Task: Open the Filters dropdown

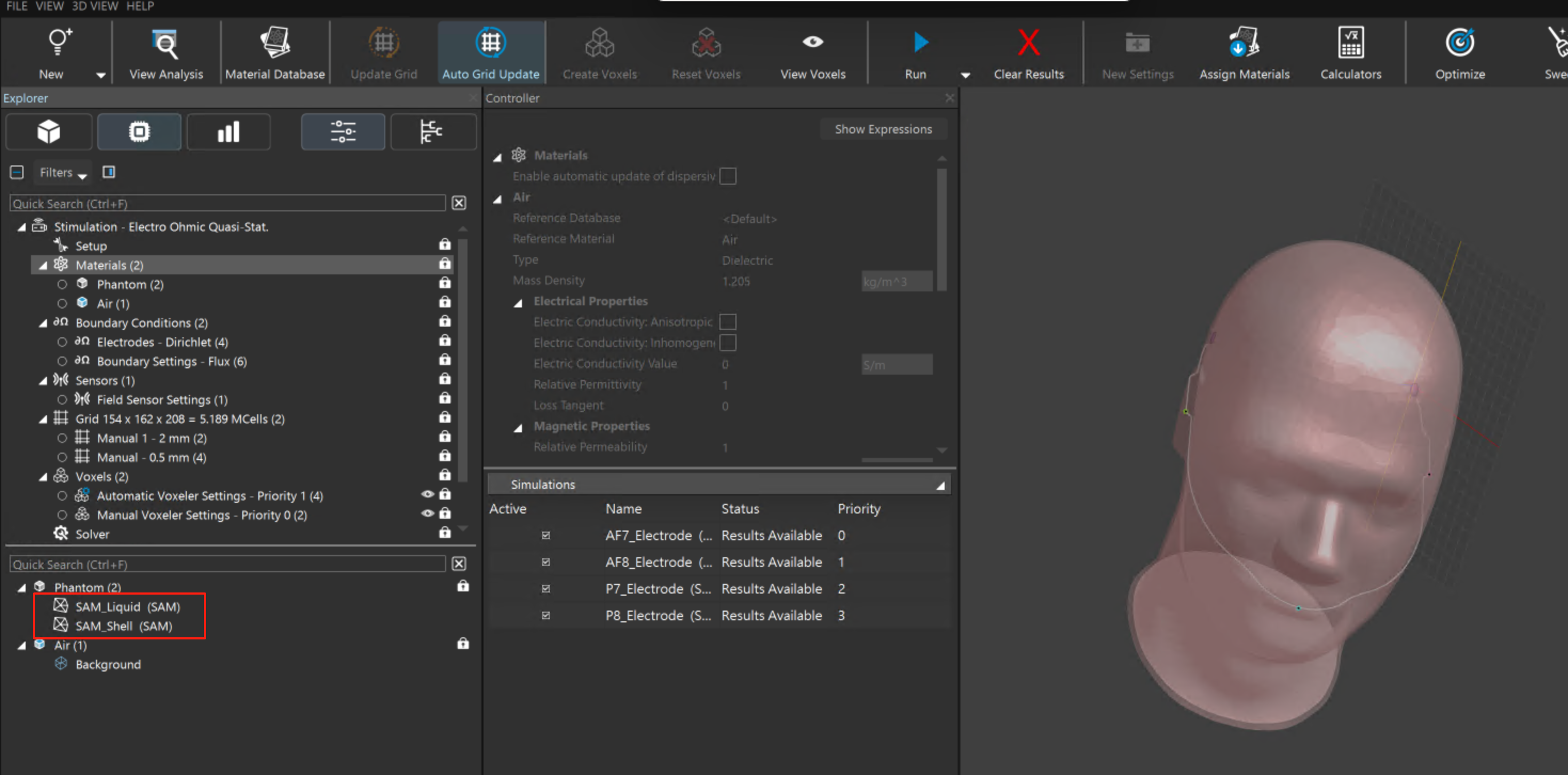Action: coord(62,173)
